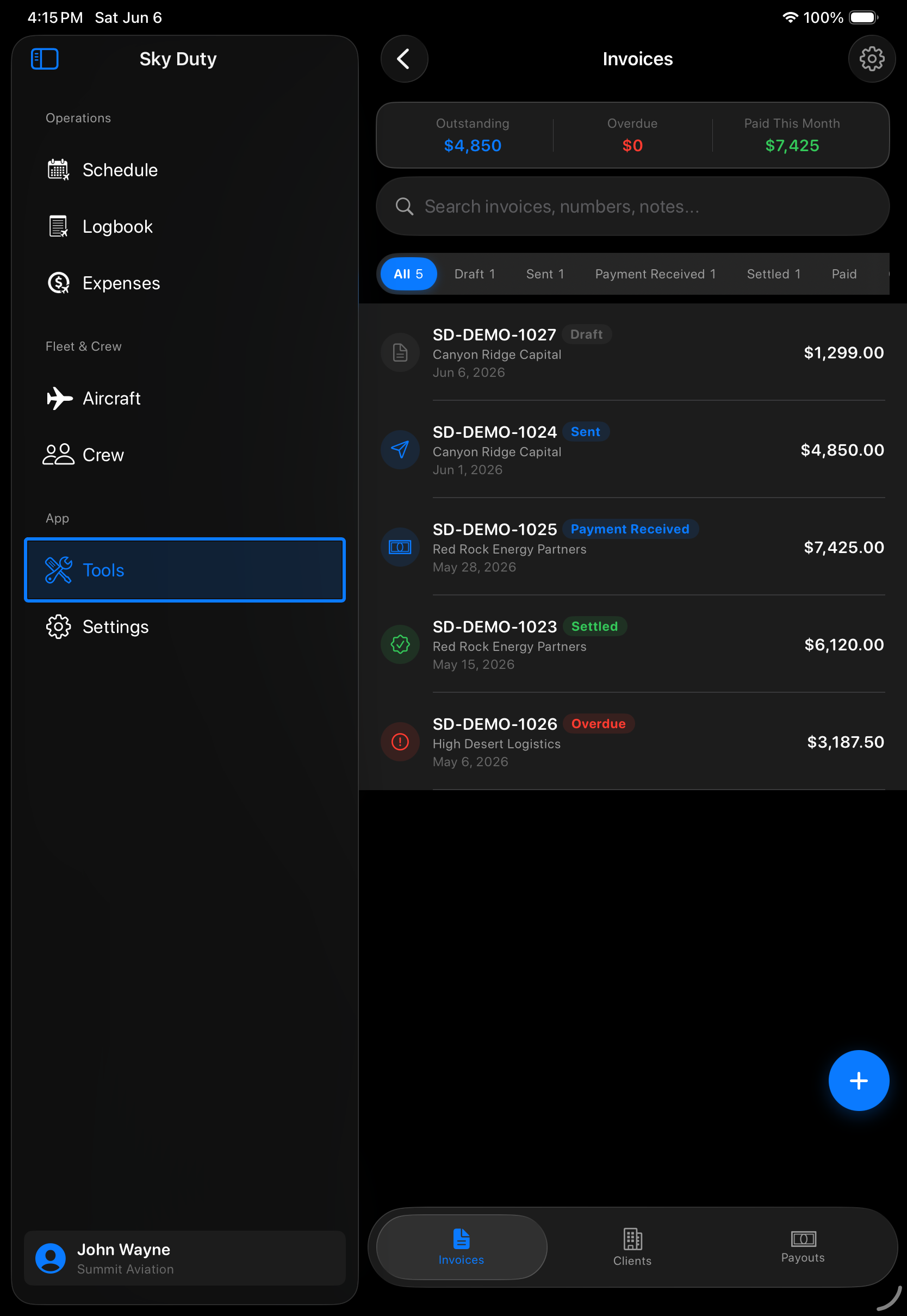The height and width of the screenshot is (1316, 907).
Task: Click the Overdue $0 summary
Action: click(632, 135)
